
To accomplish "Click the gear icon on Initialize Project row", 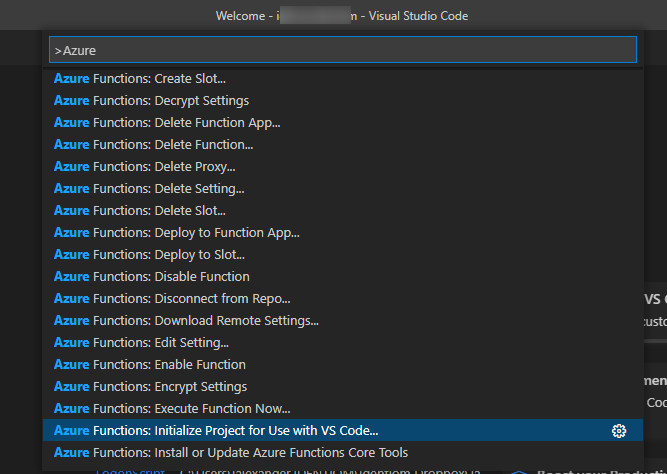I will [619, 431].
